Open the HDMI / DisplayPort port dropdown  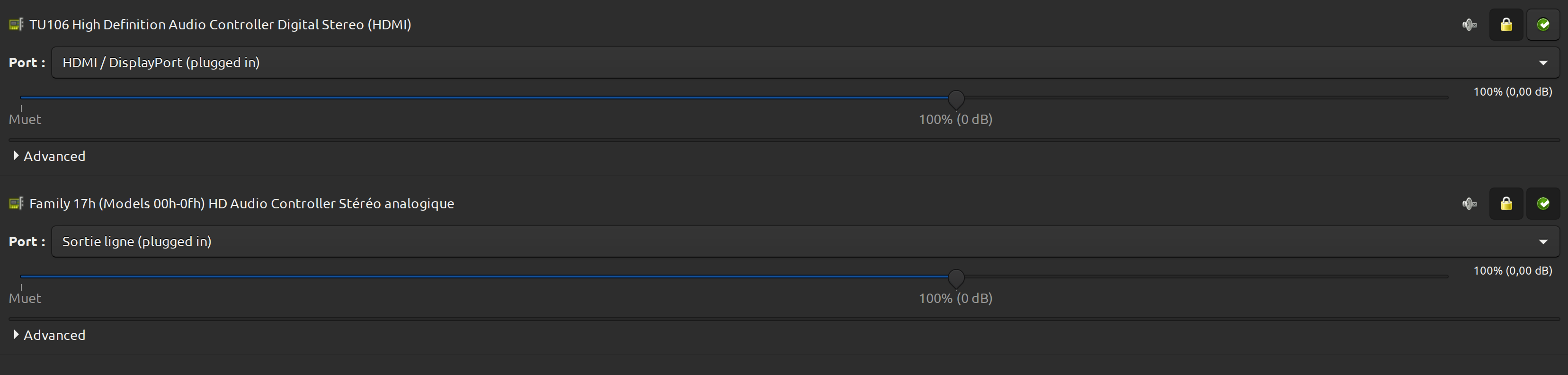(x=805, y=62)
